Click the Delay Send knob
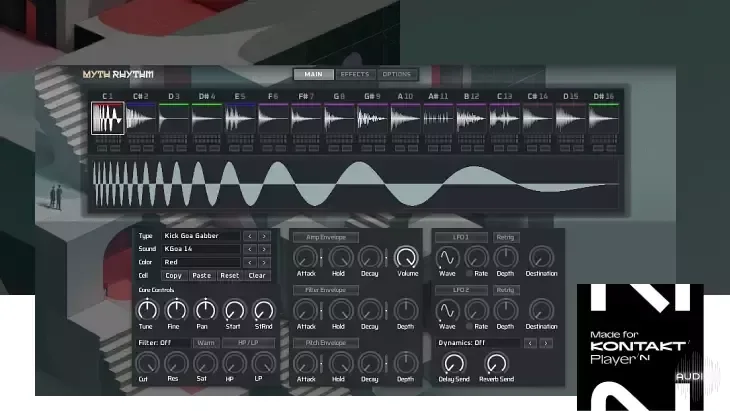Viewport: 730px width, 411px height. (454, 363)
